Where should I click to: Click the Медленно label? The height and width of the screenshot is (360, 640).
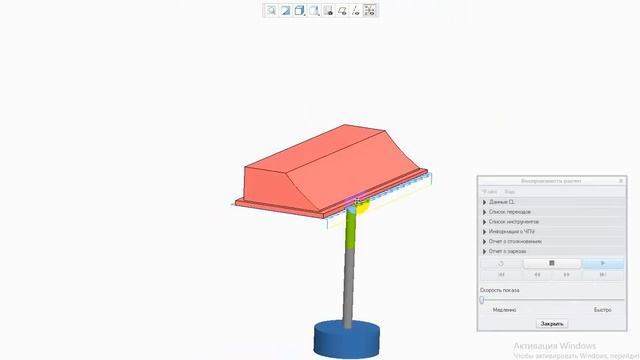pos(504,310)
